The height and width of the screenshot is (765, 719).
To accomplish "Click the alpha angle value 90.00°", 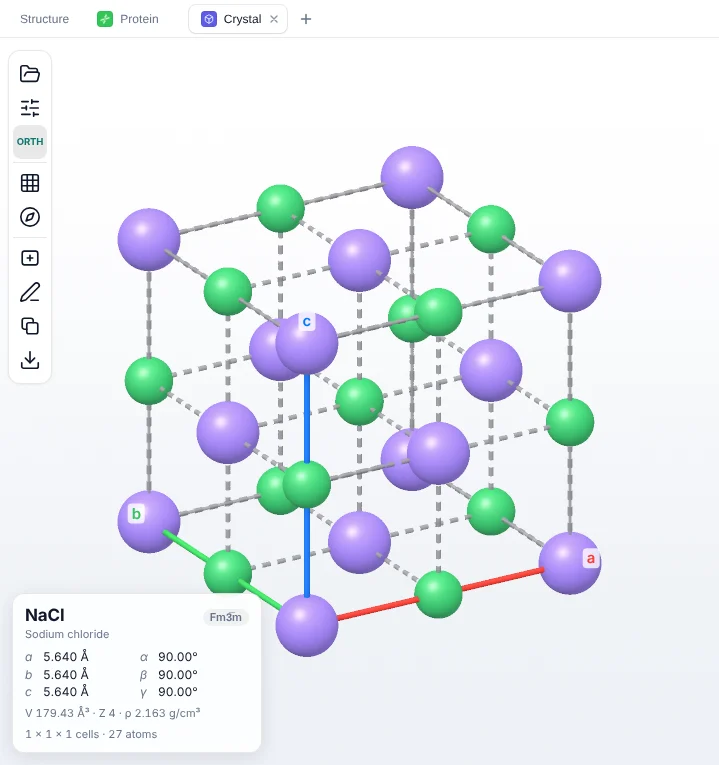I will (x=178, y=657).
